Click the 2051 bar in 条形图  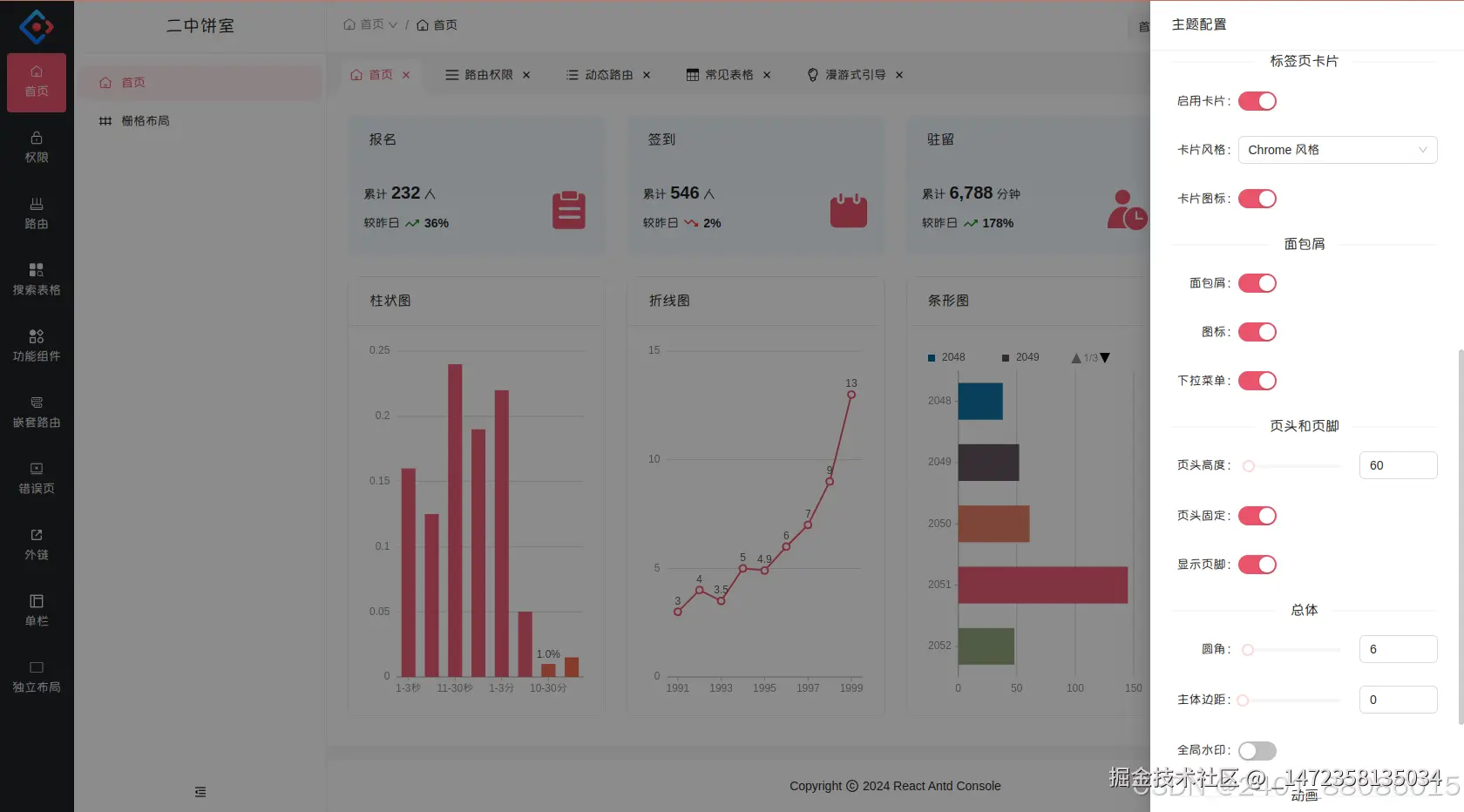click(1043, 585)
